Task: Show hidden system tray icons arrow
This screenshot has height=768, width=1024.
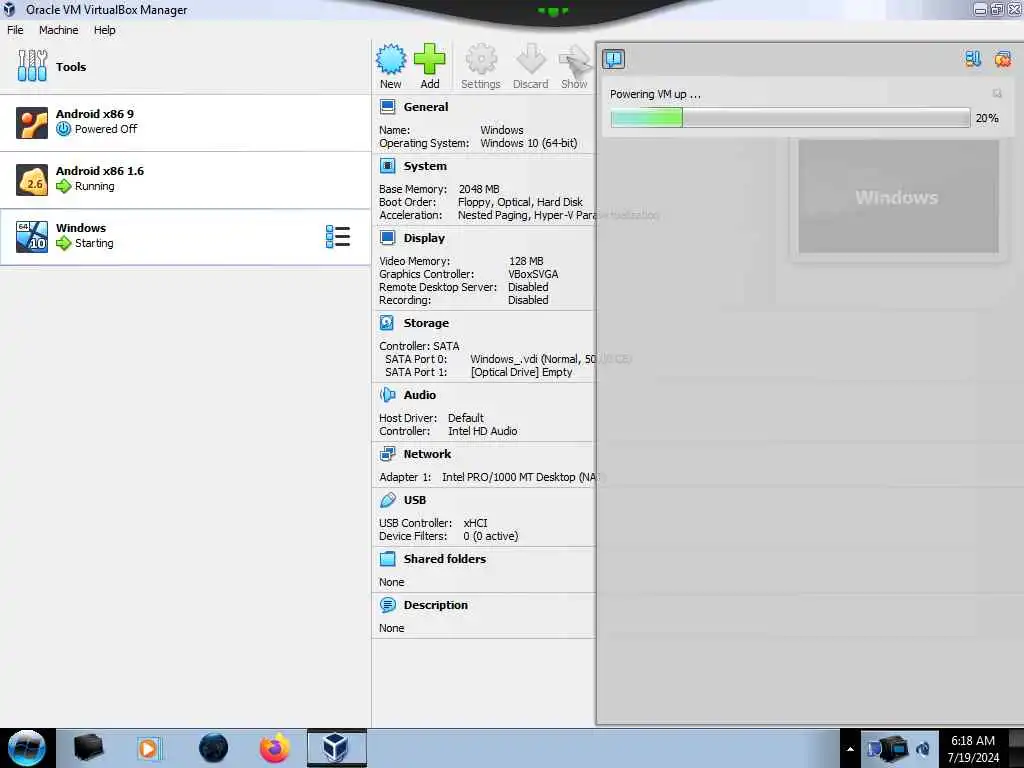Action: pyautogui.click(x=850, y=749)
